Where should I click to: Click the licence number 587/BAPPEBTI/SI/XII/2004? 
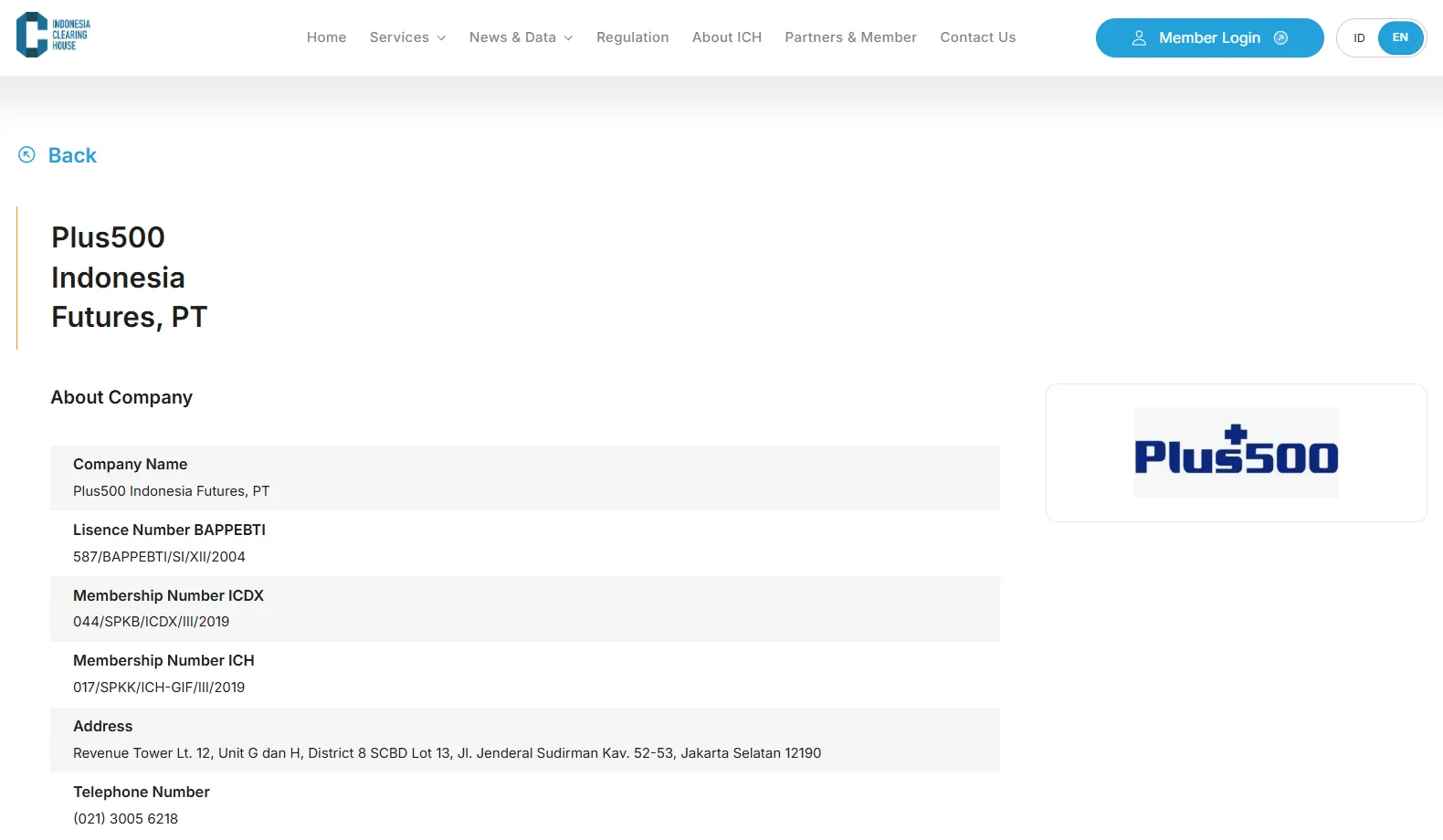tap(159, 557)
